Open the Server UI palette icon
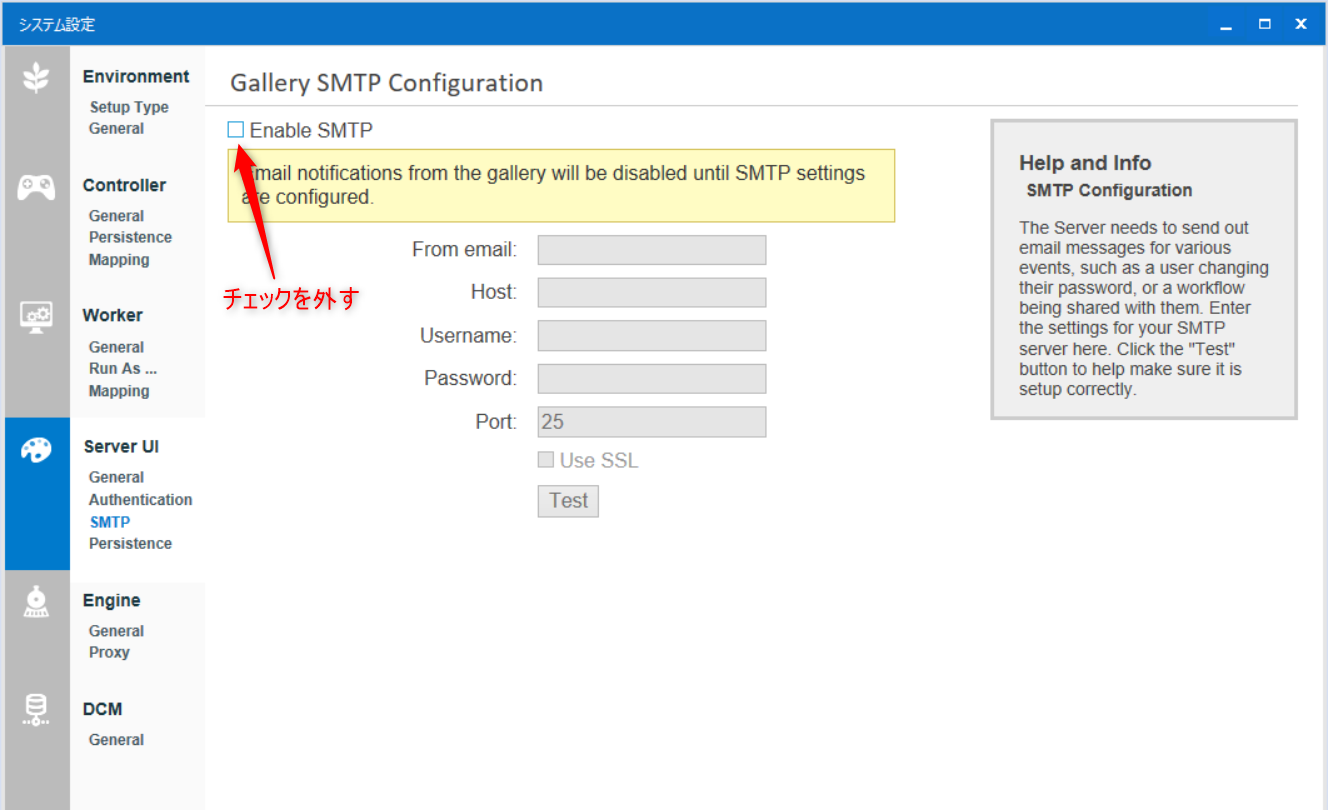Viewport: 1328px width, 810px height. coord(37,449)
